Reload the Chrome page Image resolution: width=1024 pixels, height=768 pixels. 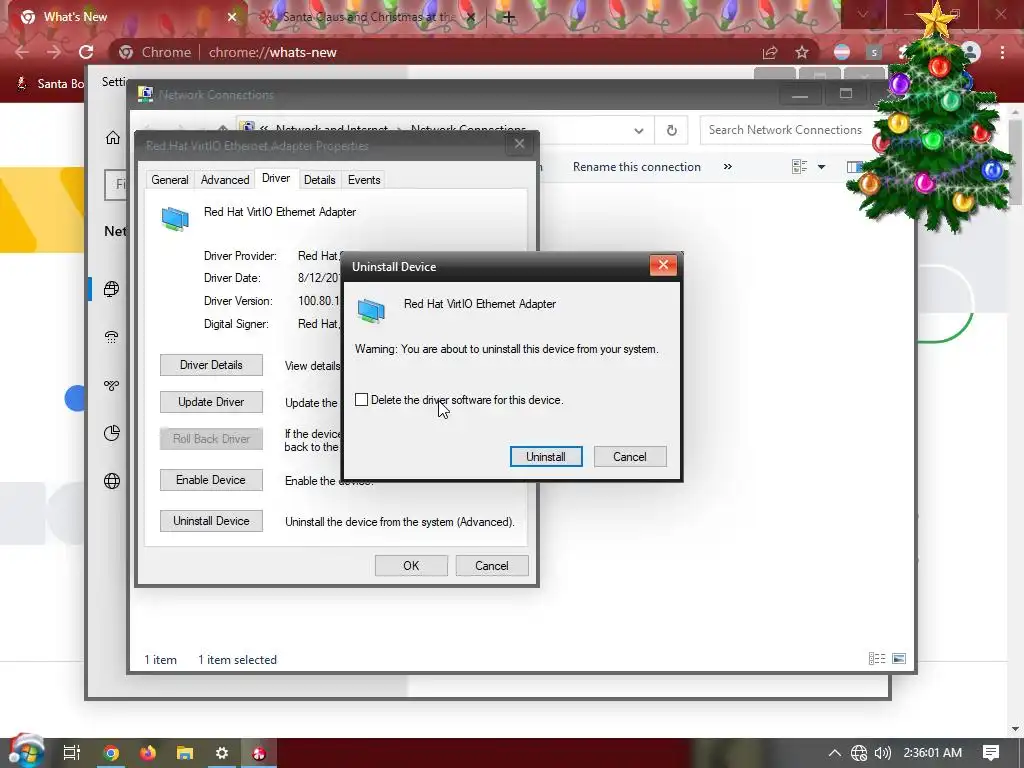tap(86, 52)
